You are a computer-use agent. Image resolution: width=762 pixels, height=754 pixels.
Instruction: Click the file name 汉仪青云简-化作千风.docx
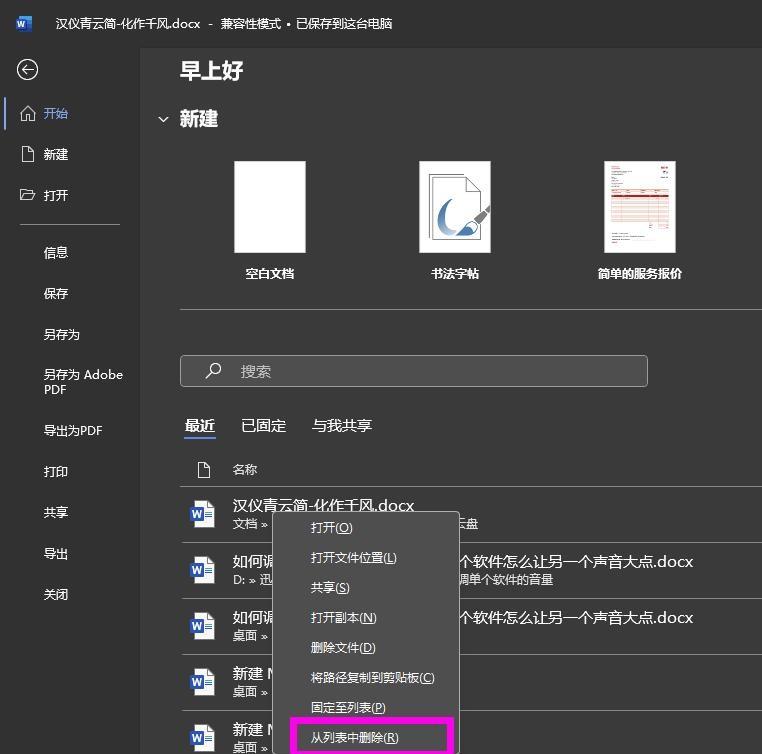tap(323, 505)
